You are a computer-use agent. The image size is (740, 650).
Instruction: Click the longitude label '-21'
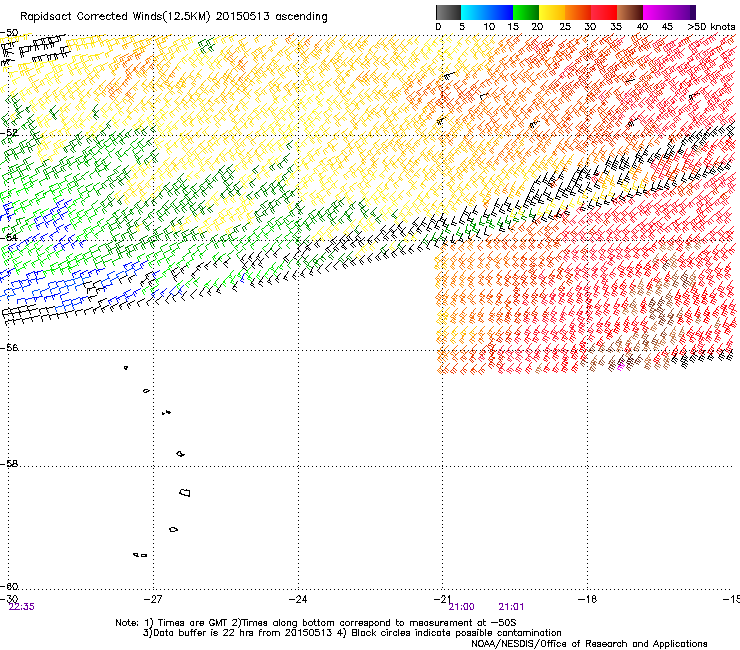coord(442,599)
